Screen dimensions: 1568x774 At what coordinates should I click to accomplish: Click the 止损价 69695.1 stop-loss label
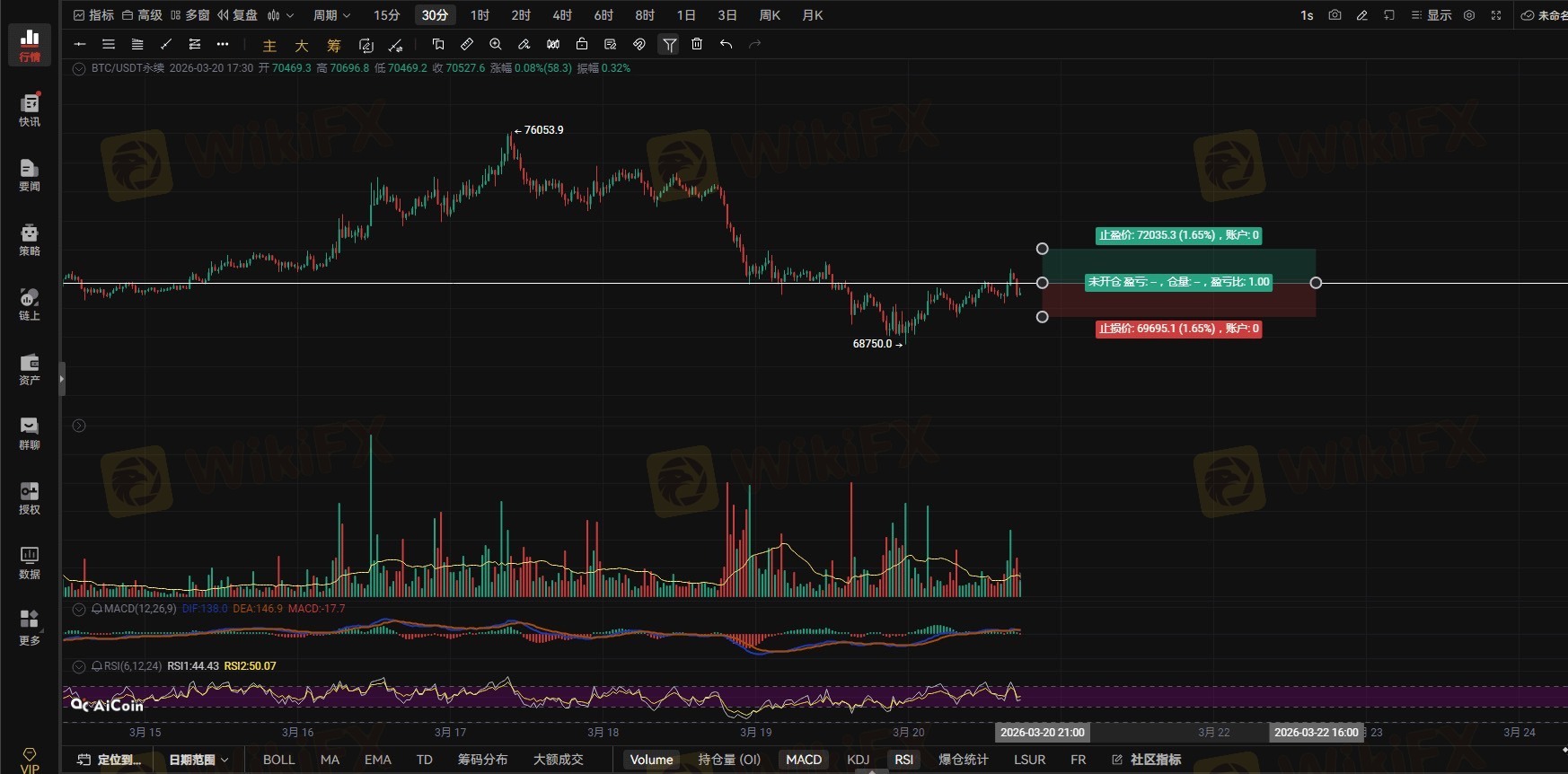[x=1178, y=329]
